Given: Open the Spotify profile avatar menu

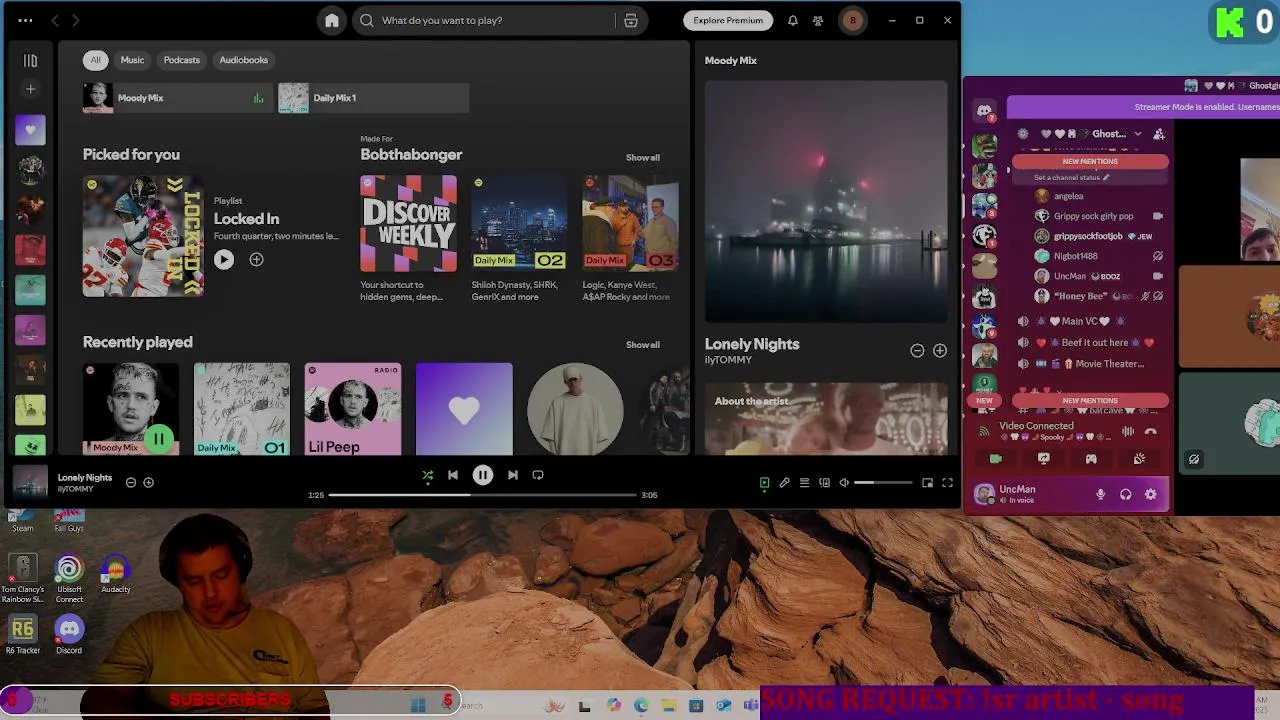Looking at the screenshot, I should 852,20.
